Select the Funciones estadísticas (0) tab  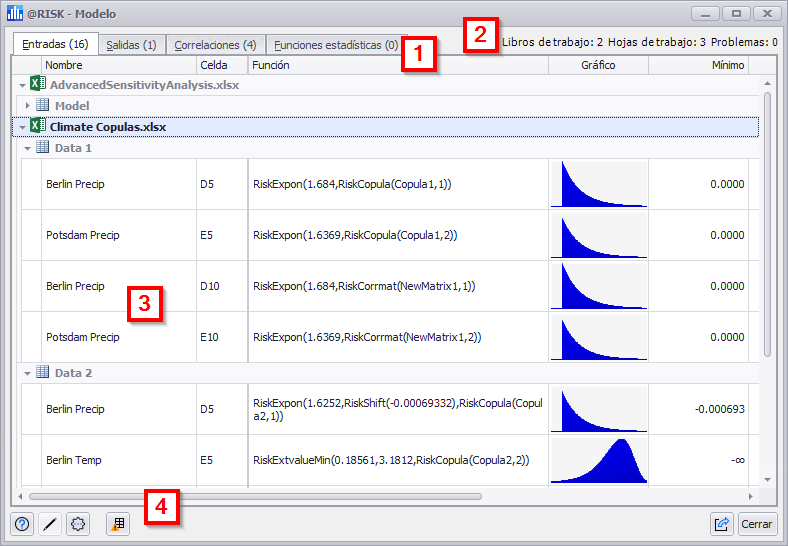pos(335,45)
